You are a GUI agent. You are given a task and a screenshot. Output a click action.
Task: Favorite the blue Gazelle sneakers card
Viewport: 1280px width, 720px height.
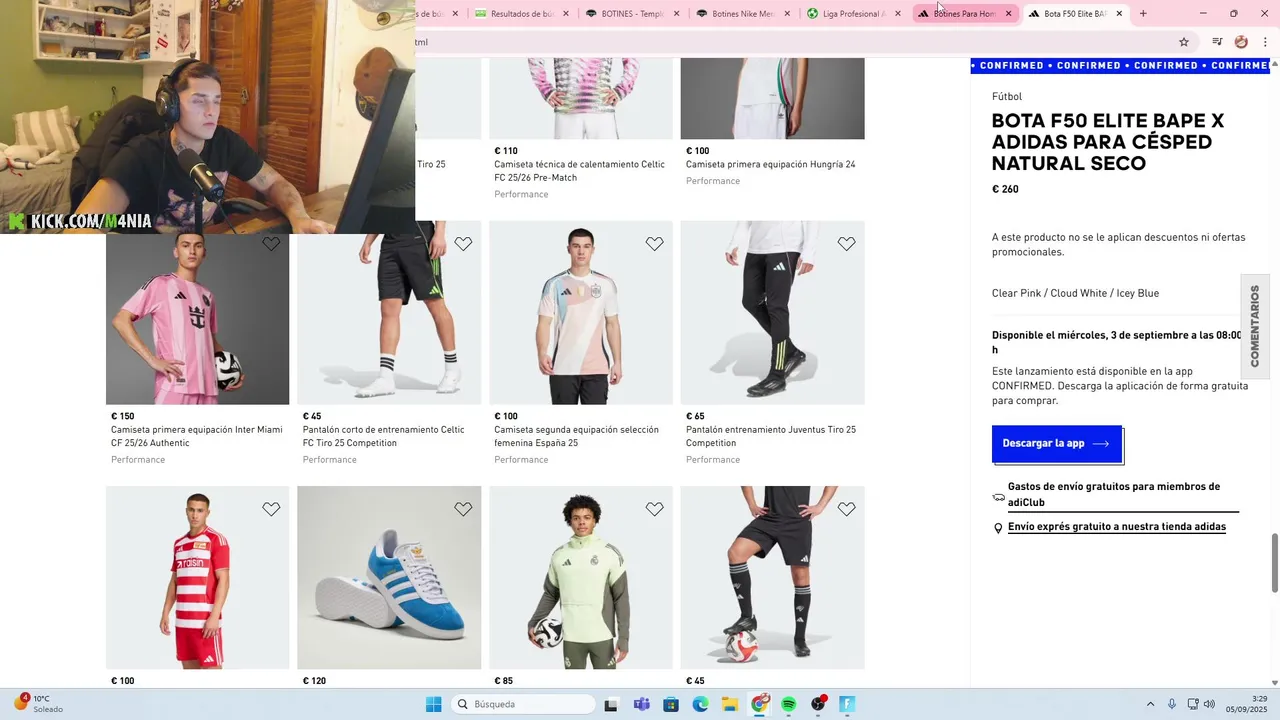pos(463,509)
